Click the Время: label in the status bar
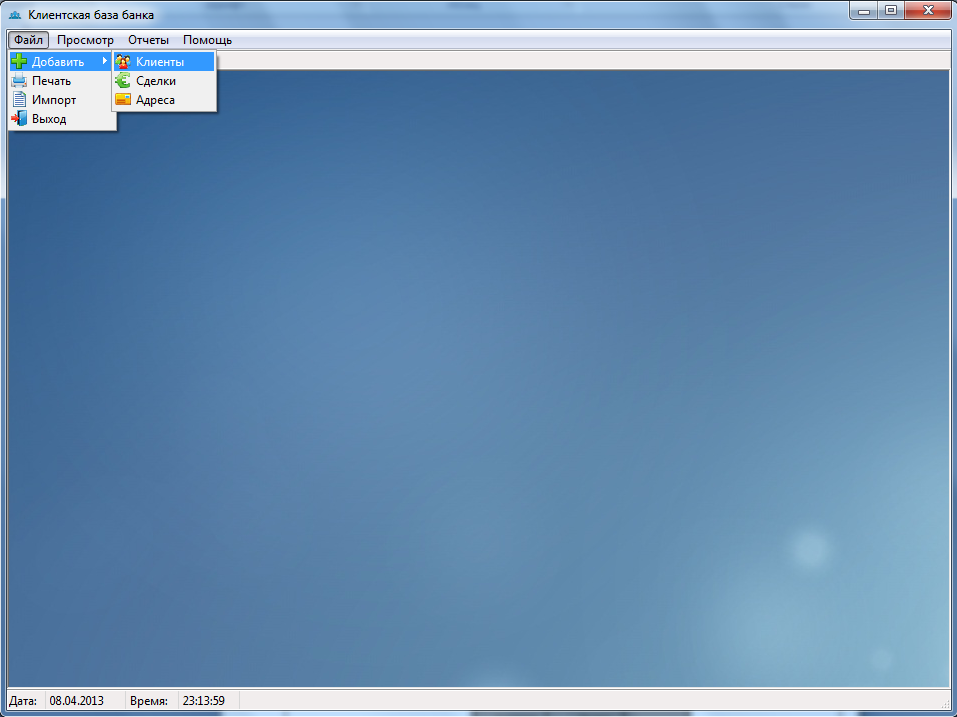This screenshot has height=717, width=957. pos(149,701)
